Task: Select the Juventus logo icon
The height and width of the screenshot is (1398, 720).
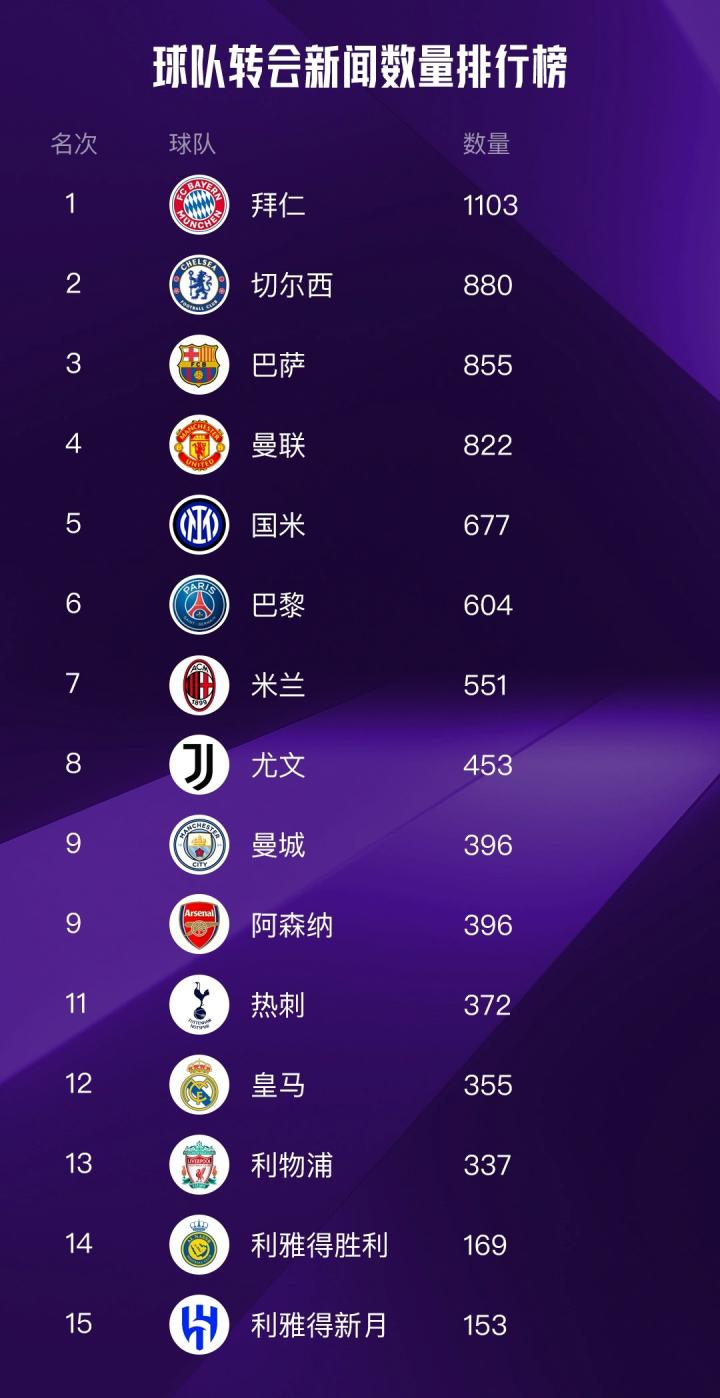Action: point(199,765)
